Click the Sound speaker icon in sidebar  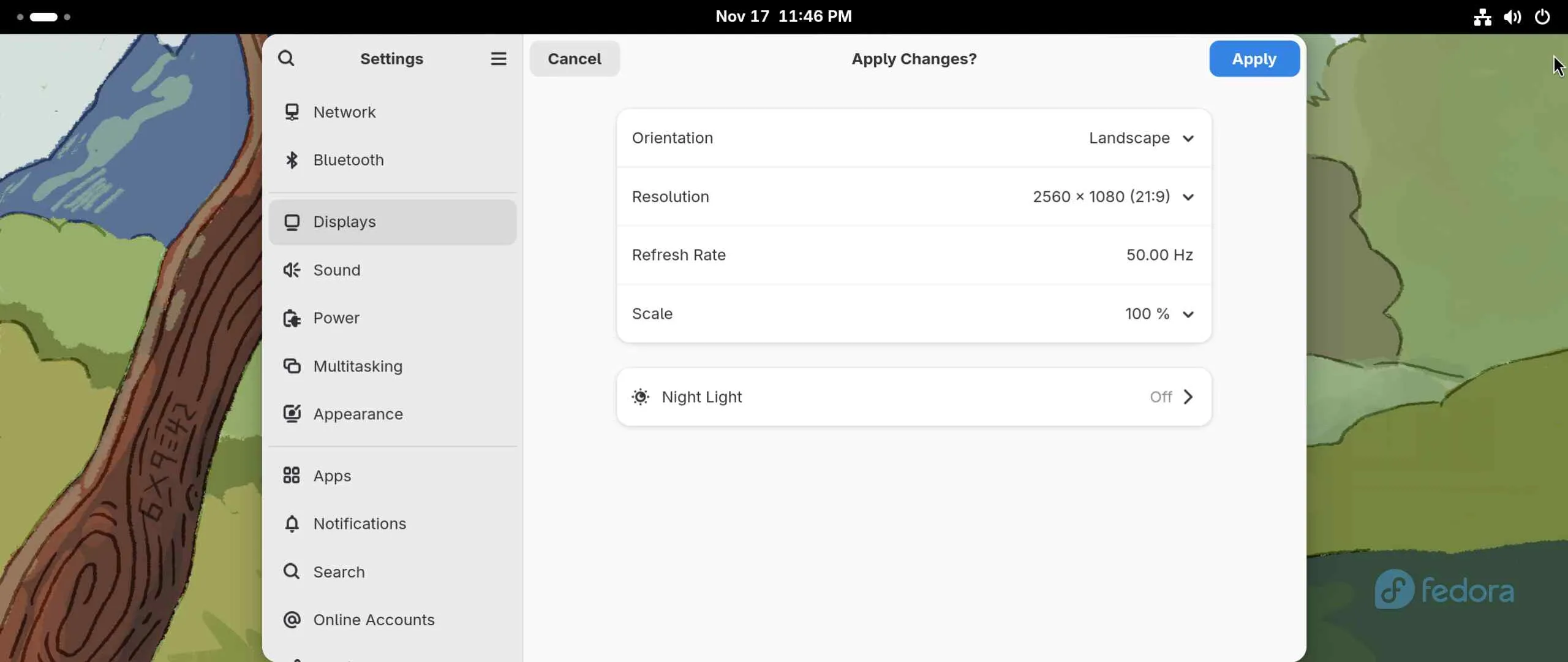coord(292,270)
